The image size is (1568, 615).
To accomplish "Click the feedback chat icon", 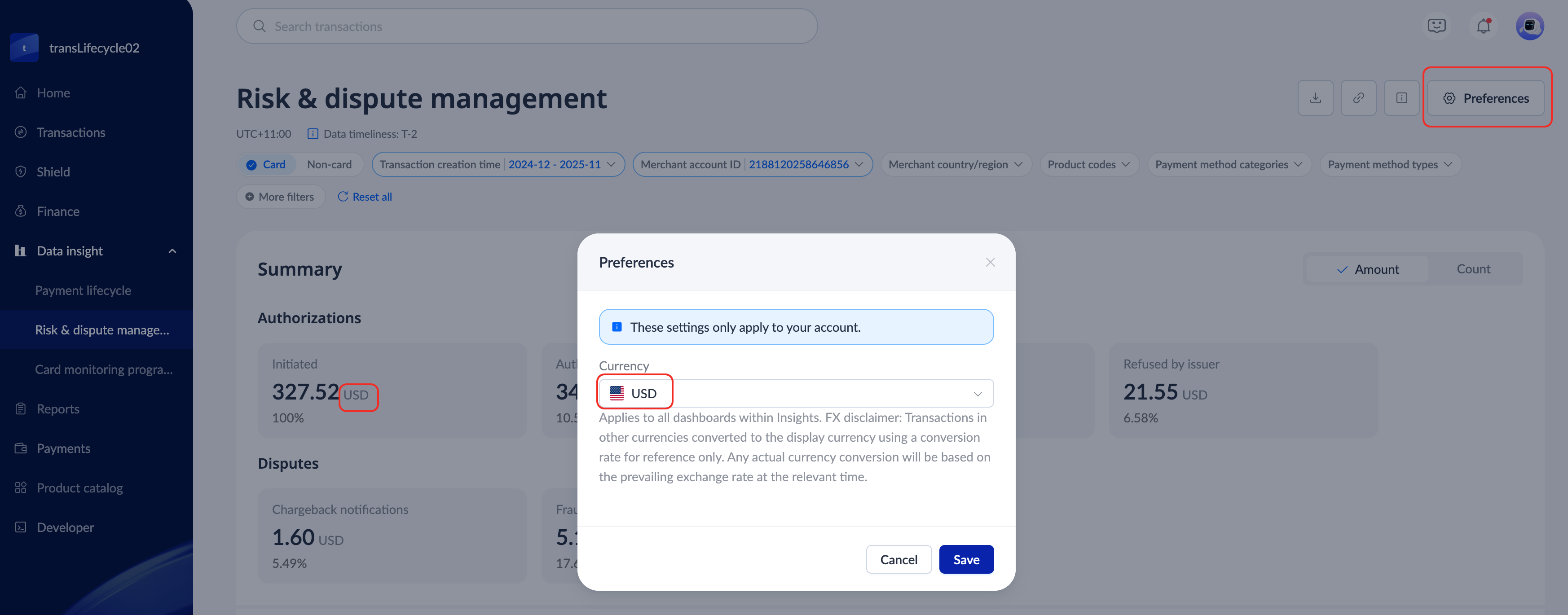I will pos(1436,26).
